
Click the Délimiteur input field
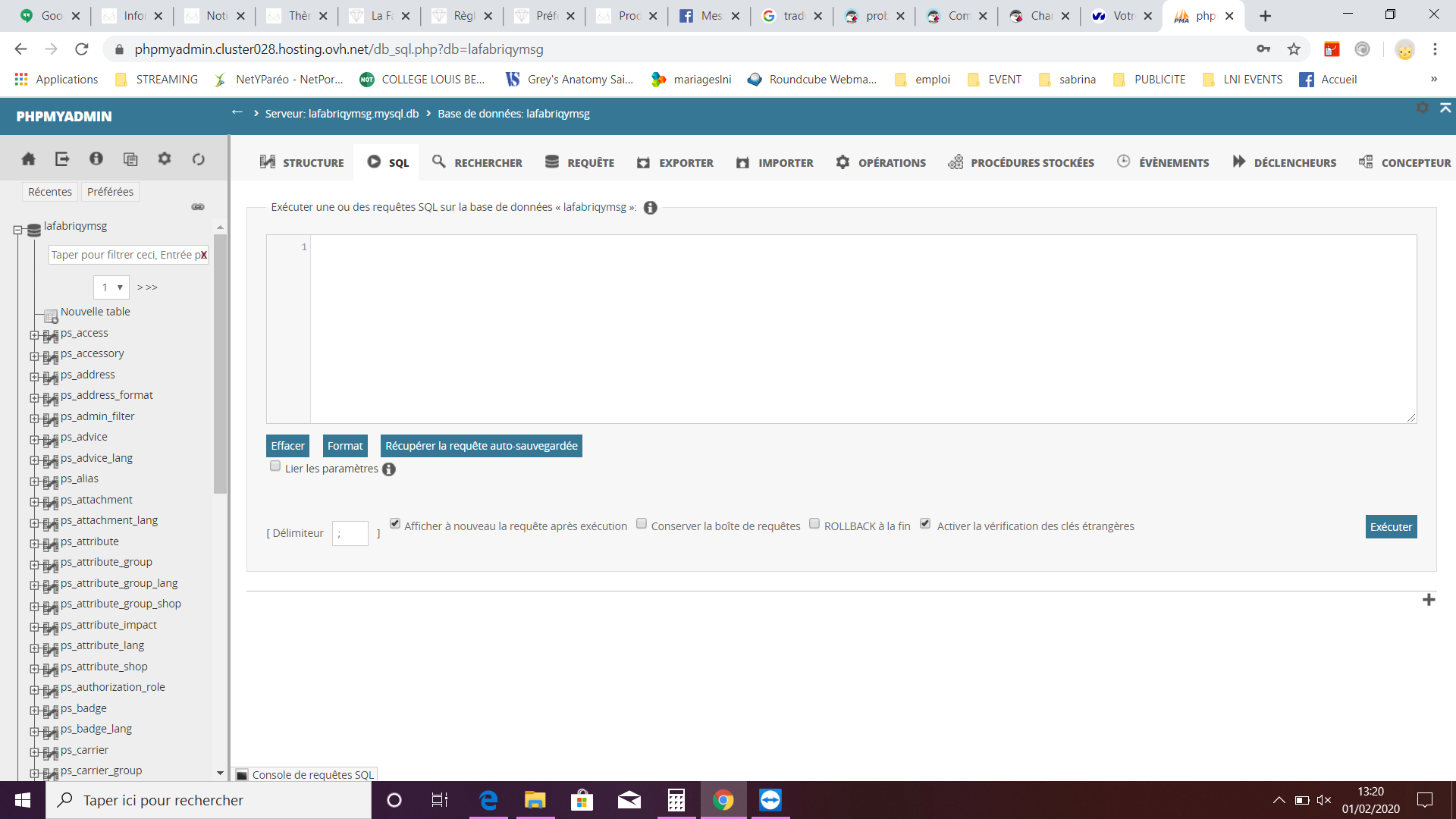pos(350,533)
